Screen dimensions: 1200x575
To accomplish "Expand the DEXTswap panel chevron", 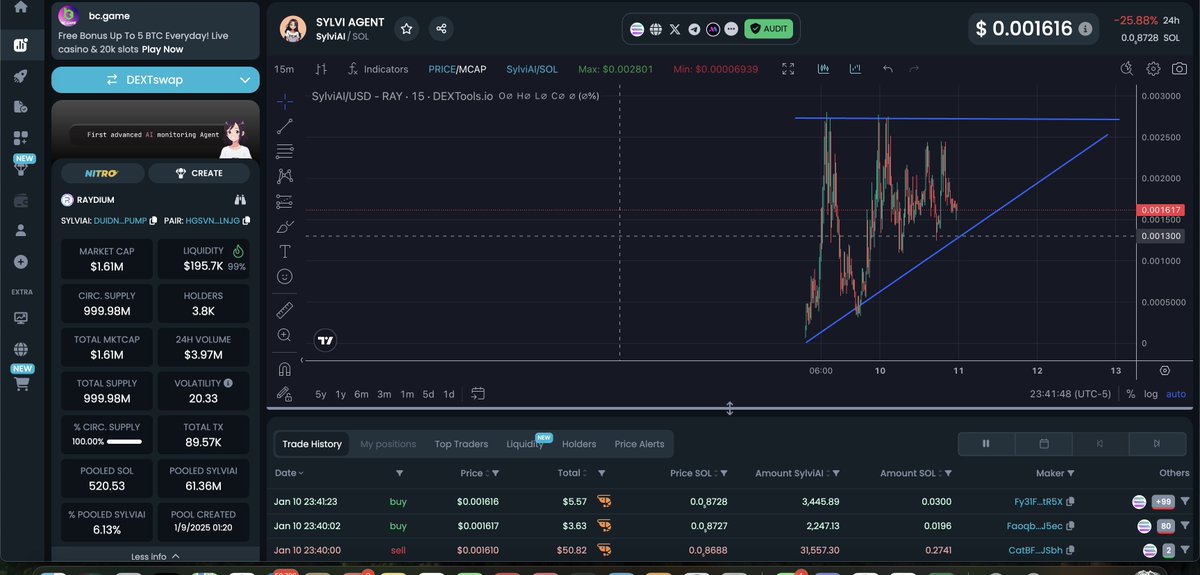I will [x=246, y=79].
